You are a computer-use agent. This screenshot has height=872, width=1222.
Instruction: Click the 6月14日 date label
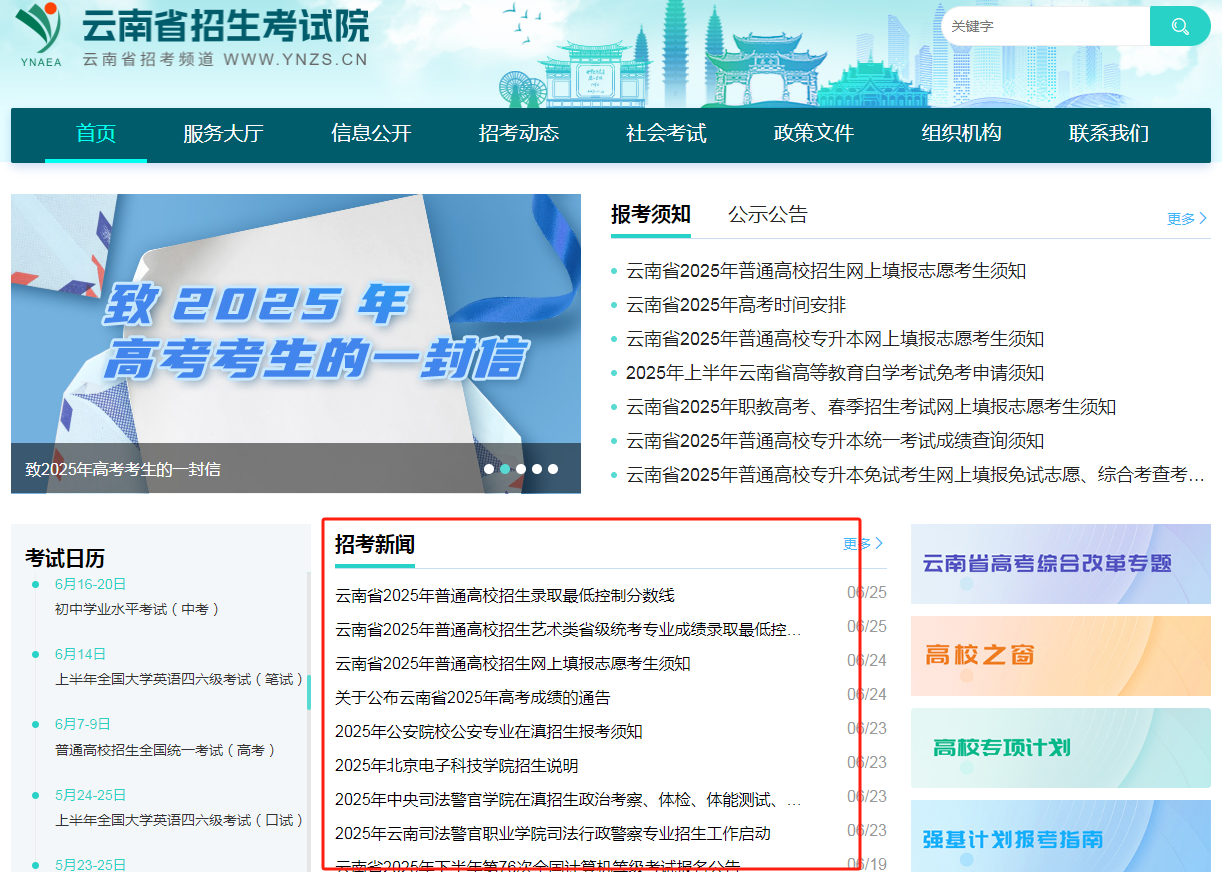click(80, 654)
